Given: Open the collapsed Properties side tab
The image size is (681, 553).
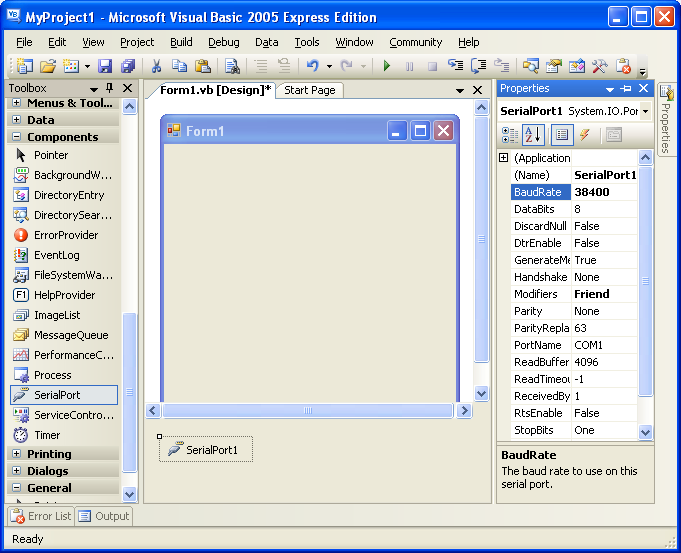Looking at the screenshot, I should 666,119.
